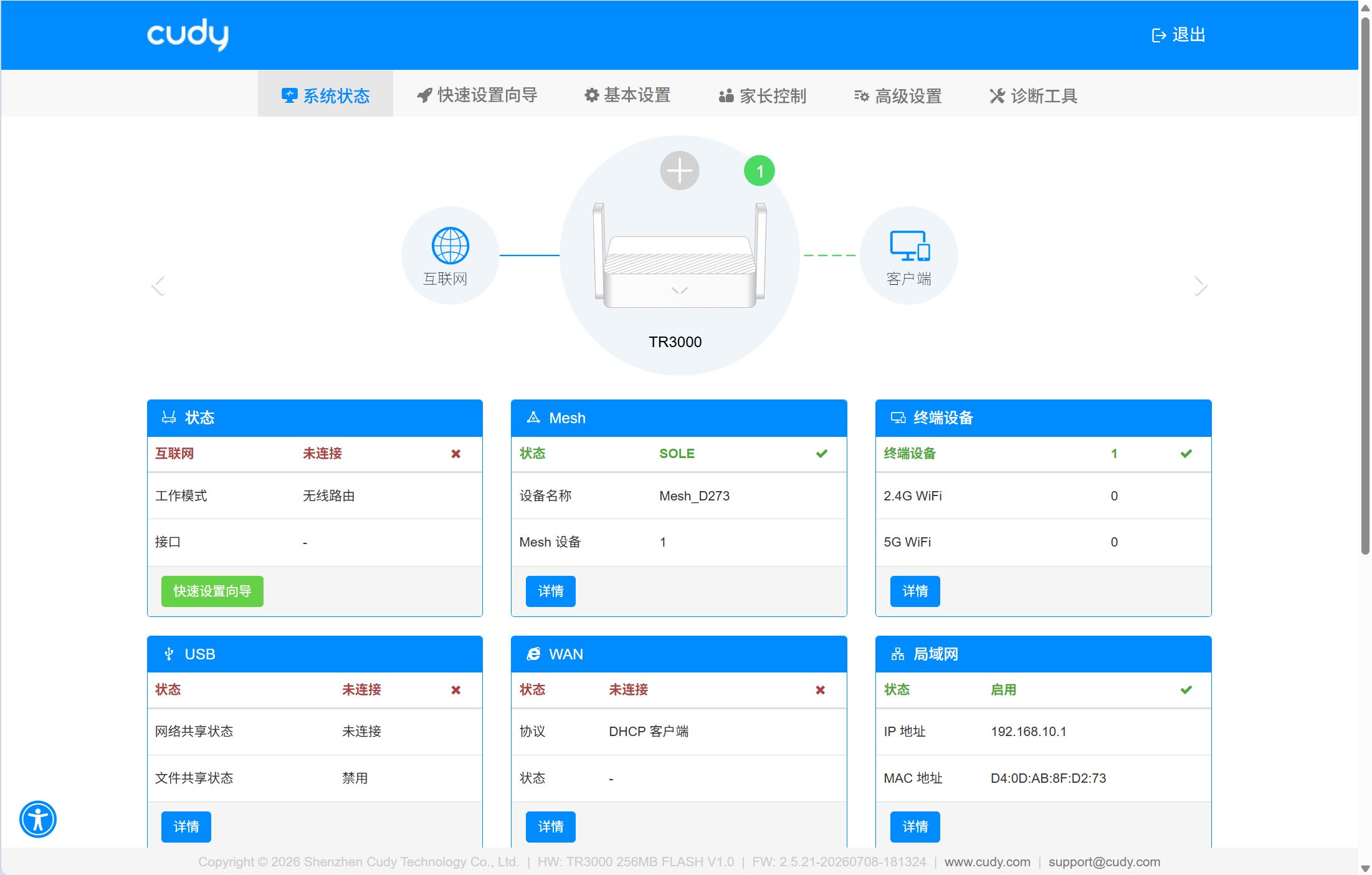Select the Mesh_D273 device name value
Screen dimensions: 1372x875
click(695, 496)
